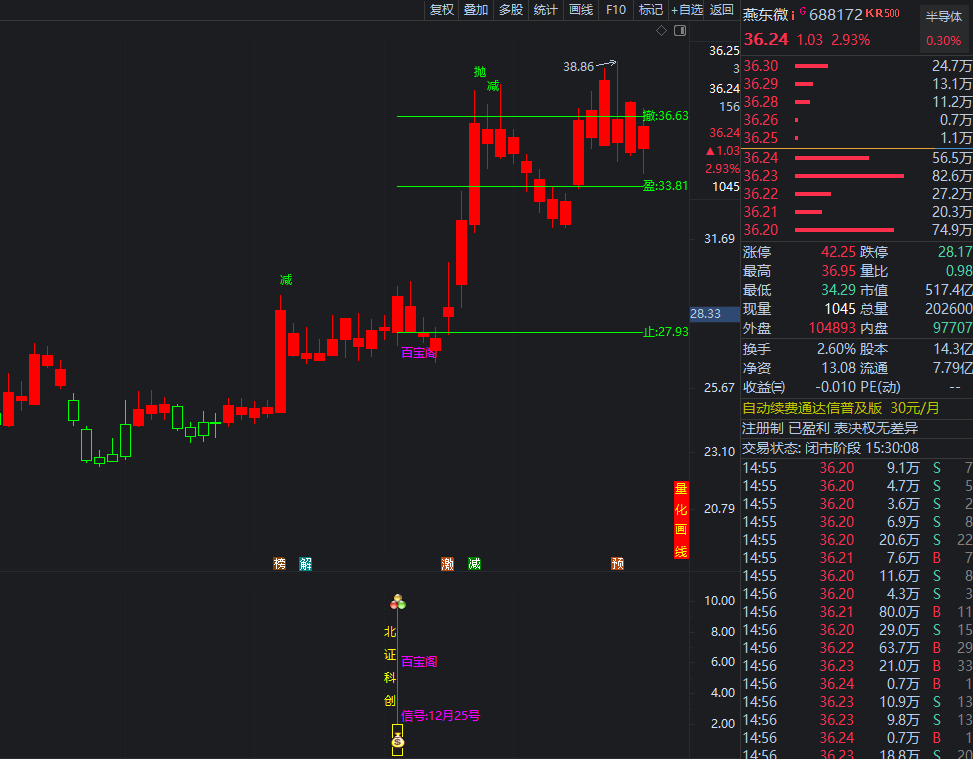This screenshot has height=759, width=973.
Task: Open the 半导体 sector tag
Action: [x=943, y=16]
